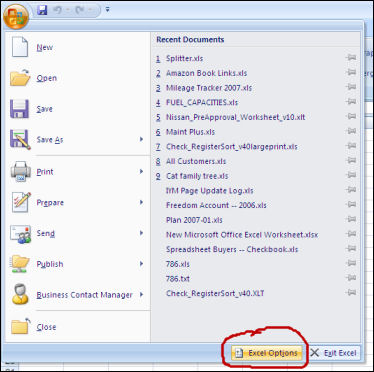This screenshot has height=372, width=374.
Task: Open recent document FUEL_CAPACITIES.xls
Action: (202, 102)
